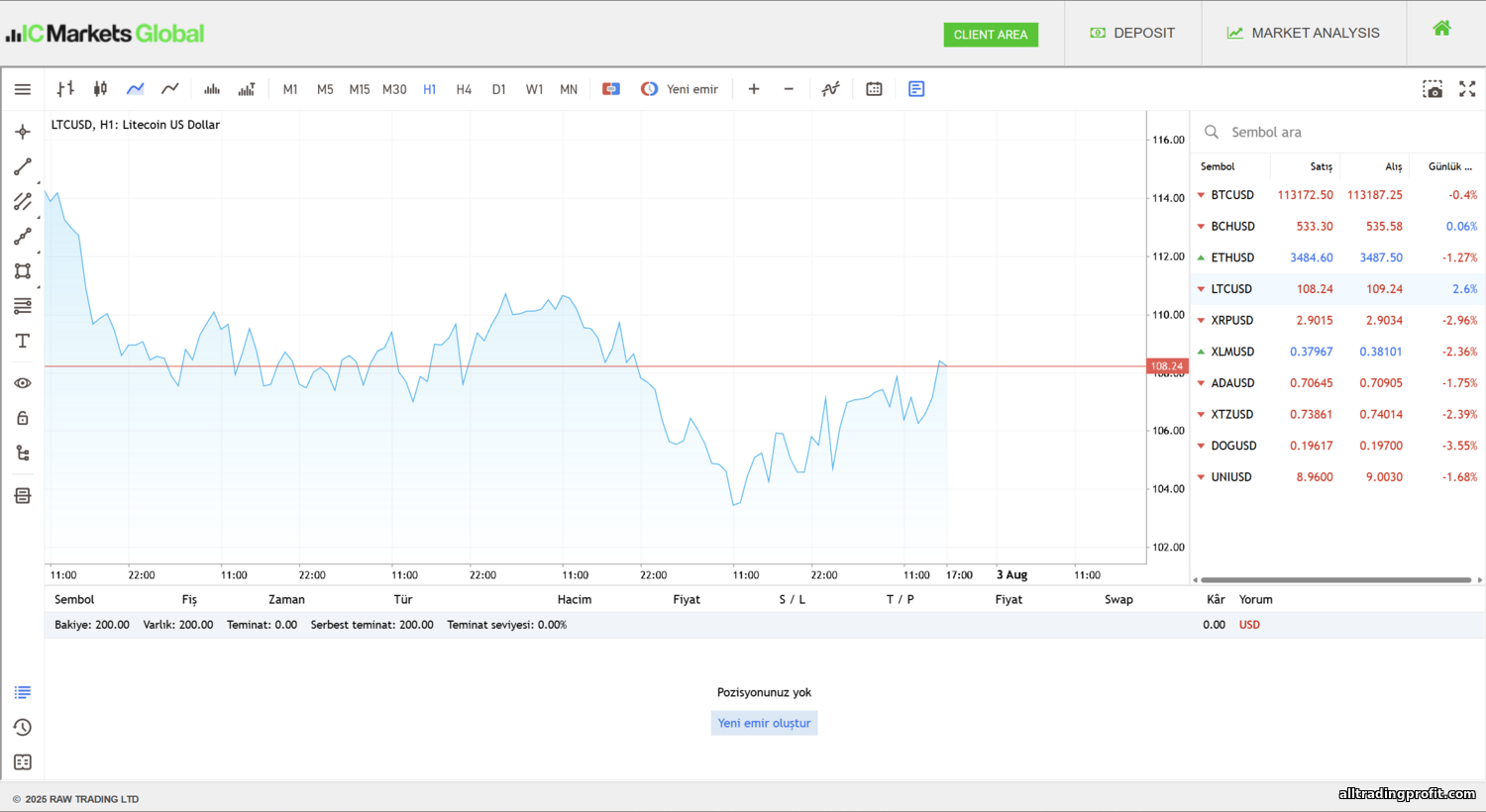Click "Yeni emir oluştur" link
Viewport: 1486px width, 812px height.
pyautogui.click(x=764, y=723)
